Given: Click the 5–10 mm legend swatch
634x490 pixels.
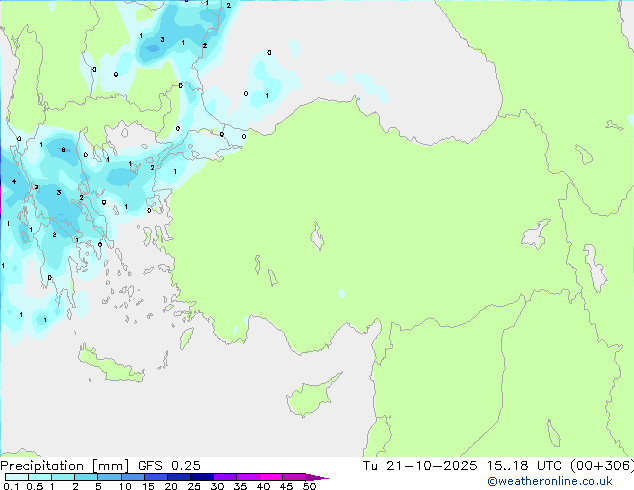Looking at the screenshot, I should click(109, 477).
